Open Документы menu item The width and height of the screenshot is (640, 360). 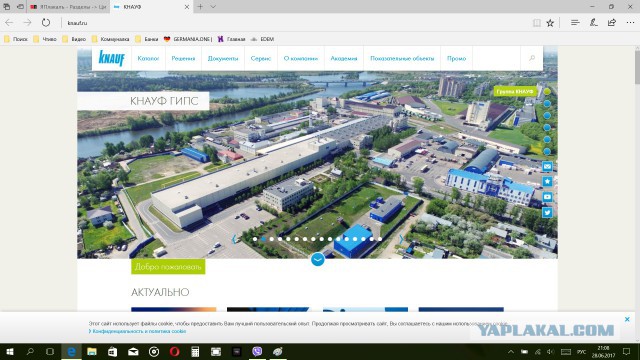click(x=223, y=58)
